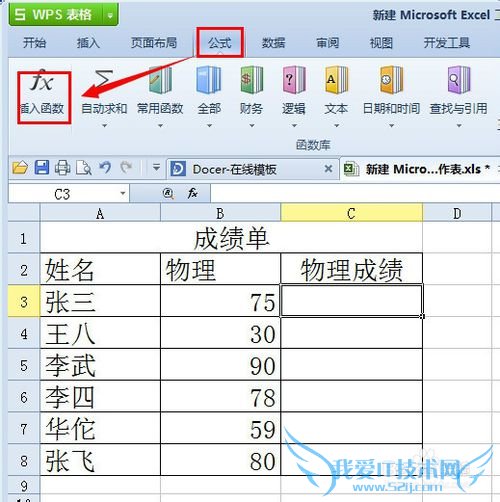500x502 pixels.
Task: Select the cell with value 75
Action: [220, 302]
